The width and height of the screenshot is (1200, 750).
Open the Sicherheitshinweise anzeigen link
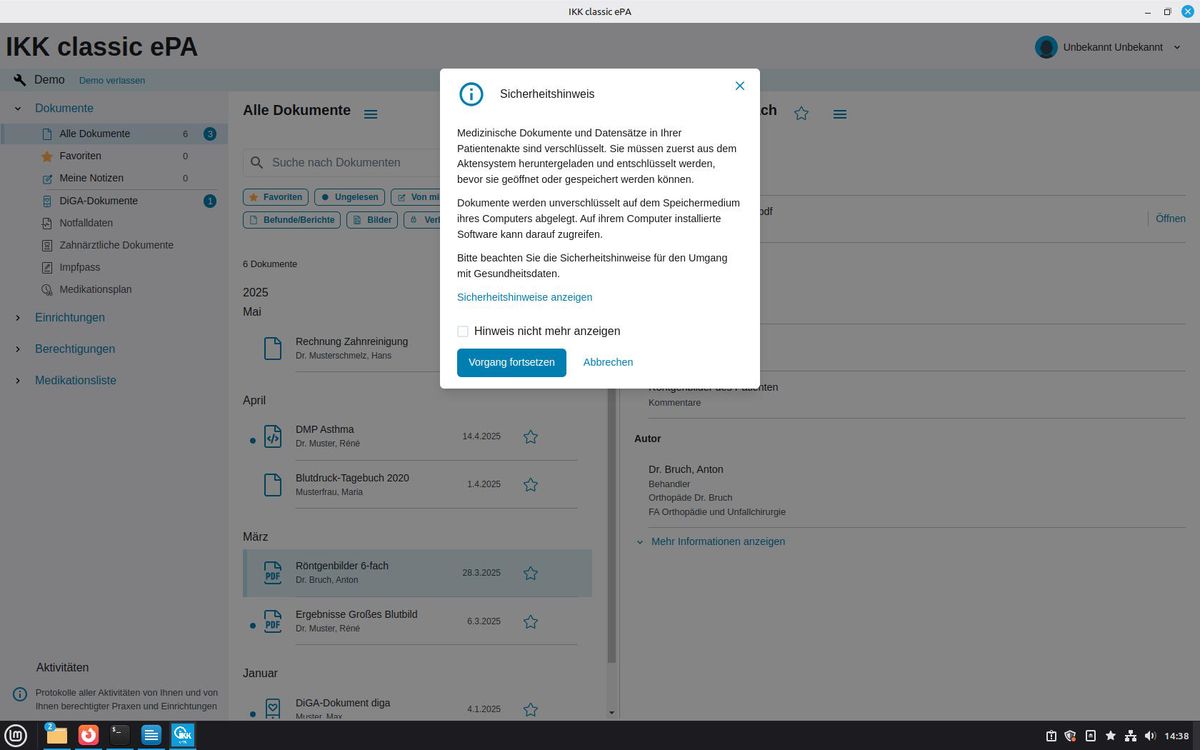point(525,297)
